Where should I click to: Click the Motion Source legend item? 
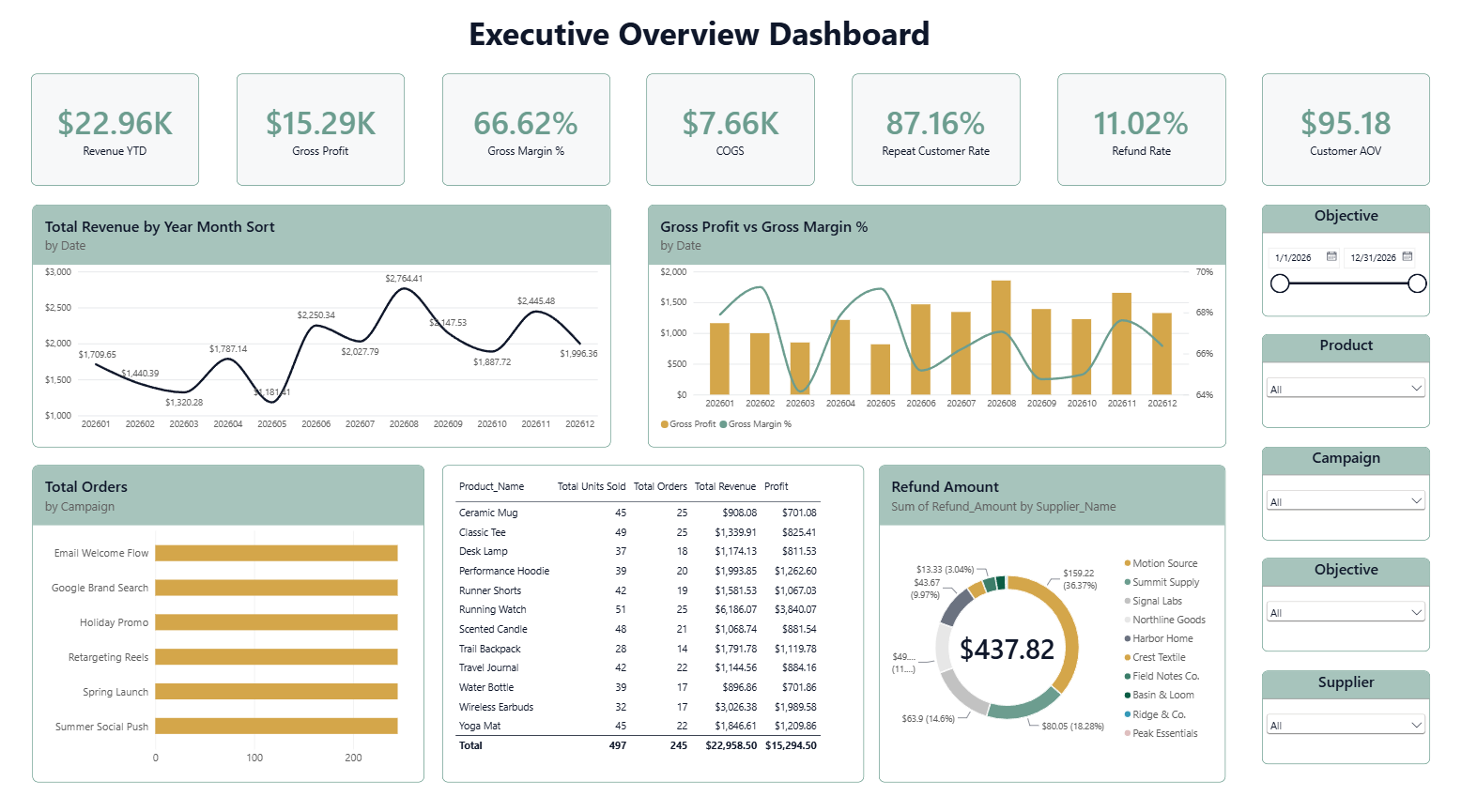click(1161, 563)
